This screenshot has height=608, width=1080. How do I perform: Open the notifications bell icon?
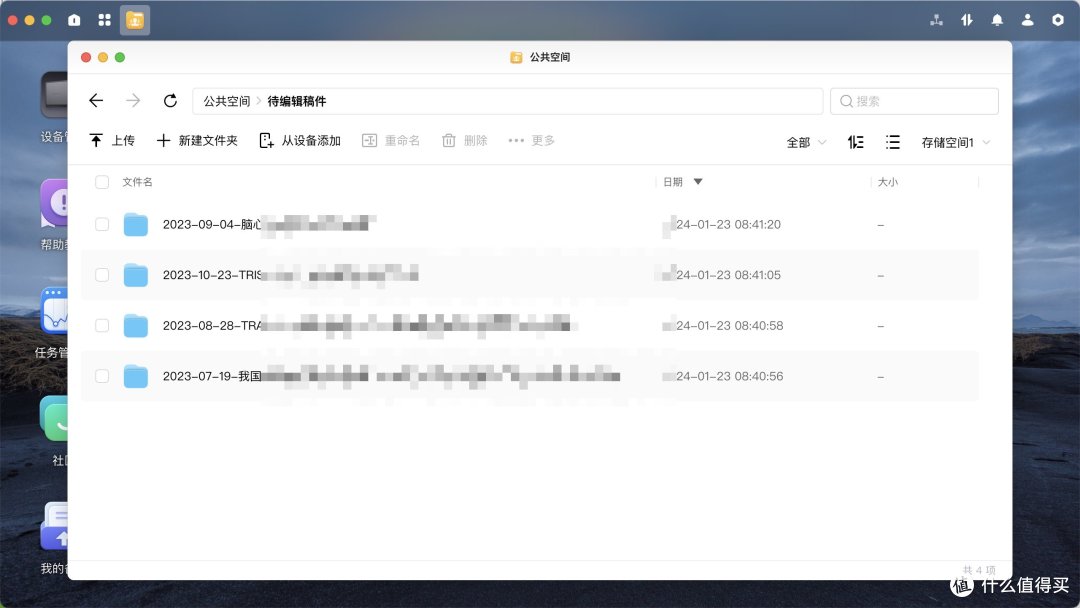pyautogui.click(x=997, y=20)
